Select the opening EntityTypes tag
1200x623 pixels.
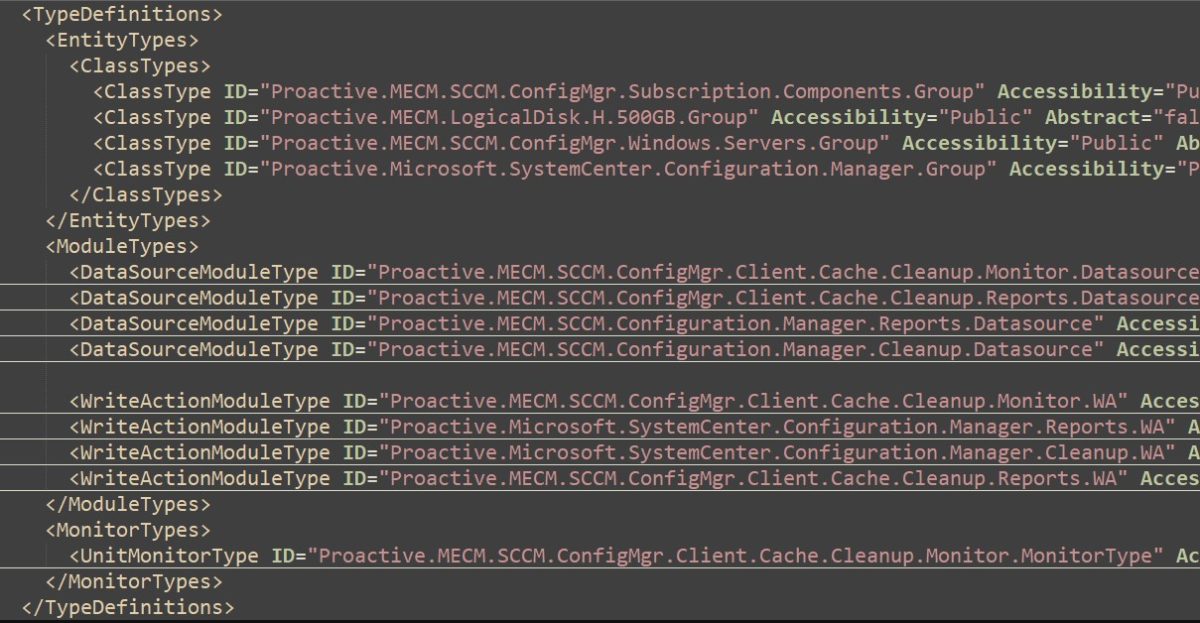click(122, 41)
